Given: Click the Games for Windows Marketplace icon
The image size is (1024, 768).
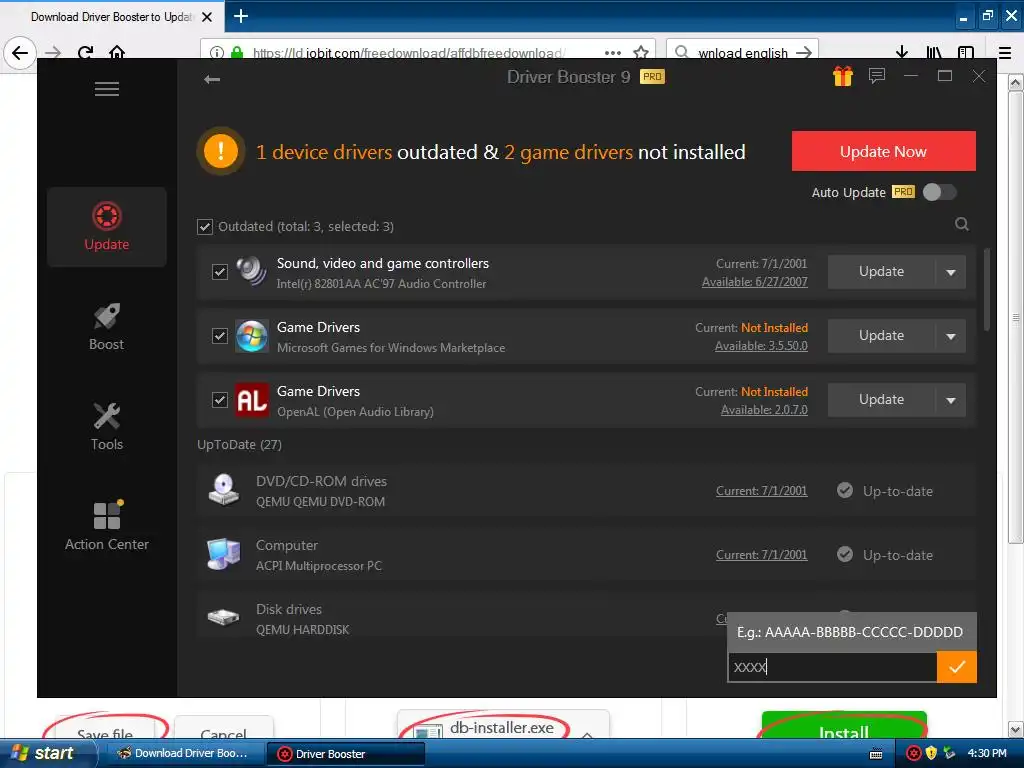Looking at the screenshot, I should click(x=251, y=336).
